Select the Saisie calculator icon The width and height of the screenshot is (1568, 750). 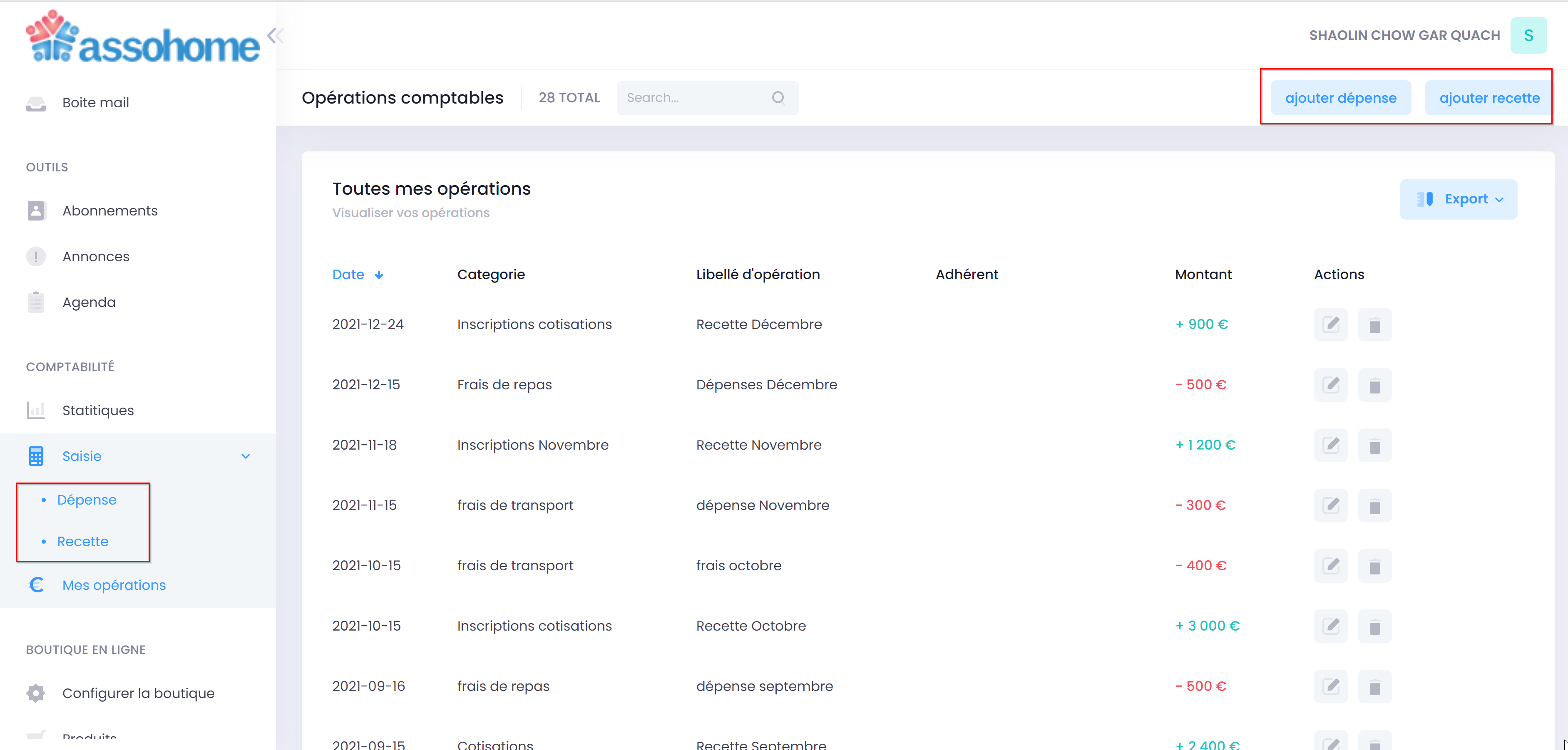point(36,455)
